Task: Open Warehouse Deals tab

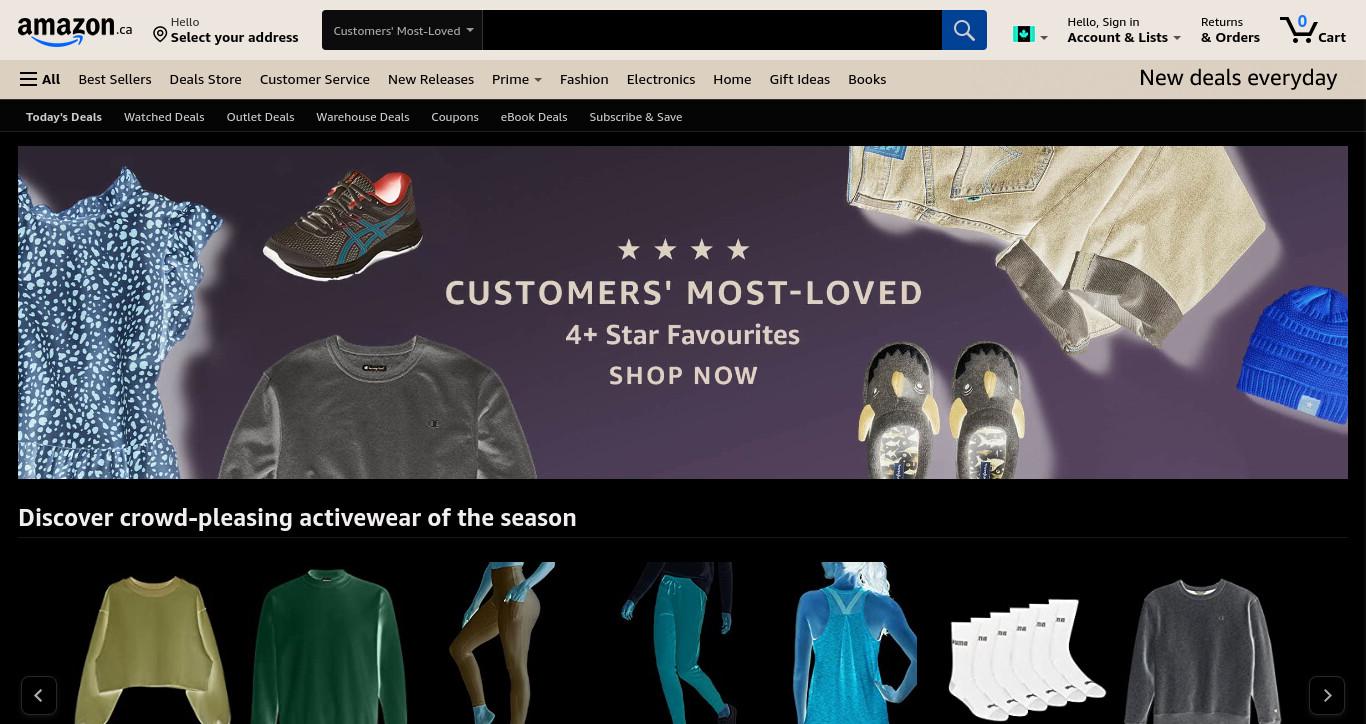Action: [x=363, y=117]
